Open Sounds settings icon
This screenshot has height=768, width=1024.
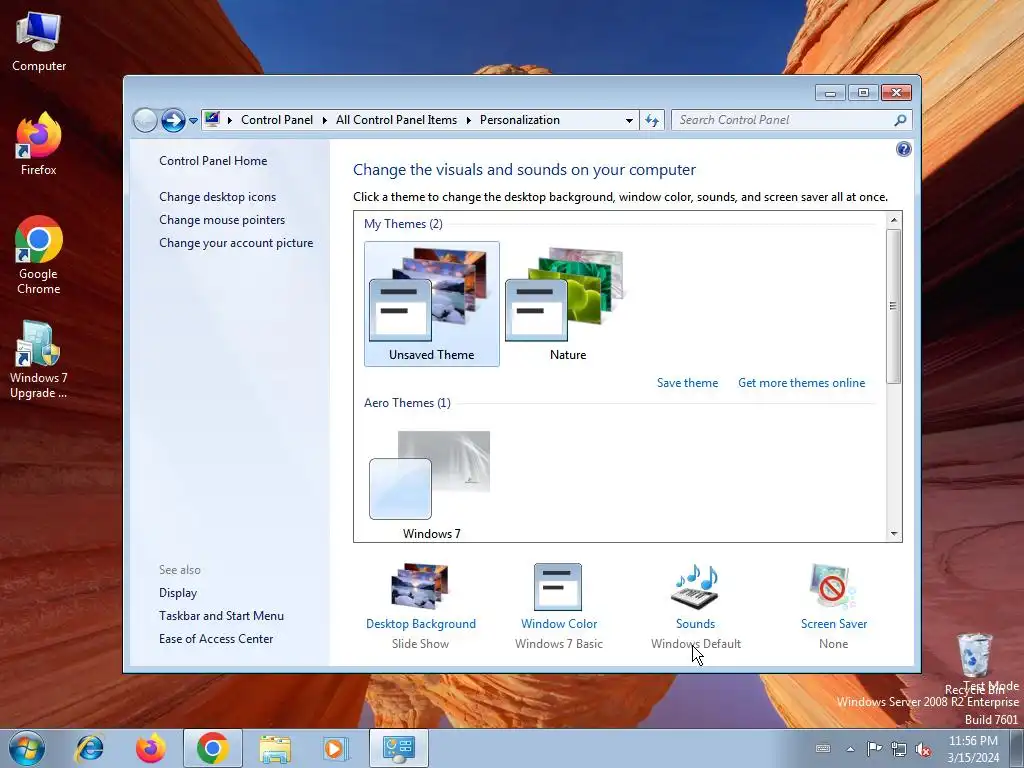point(696,586)
